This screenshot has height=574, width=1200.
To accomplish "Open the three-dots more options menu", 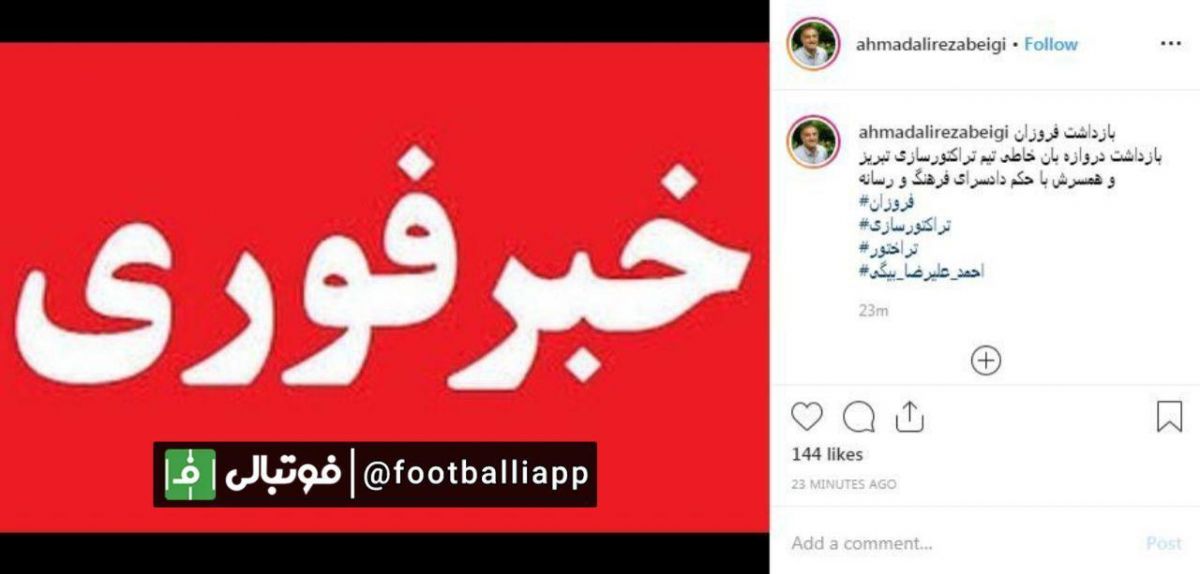I will tap(1169, 44).
